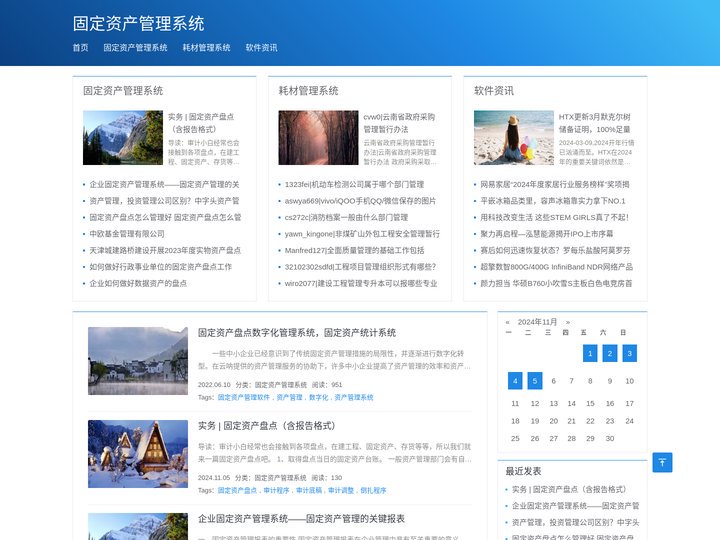Image resolution: width=720 pixels, height=540 pixels.
Task: Open list item cs272c|消防档案一般由什么部门管理
Action: click(x=346, y=217)
